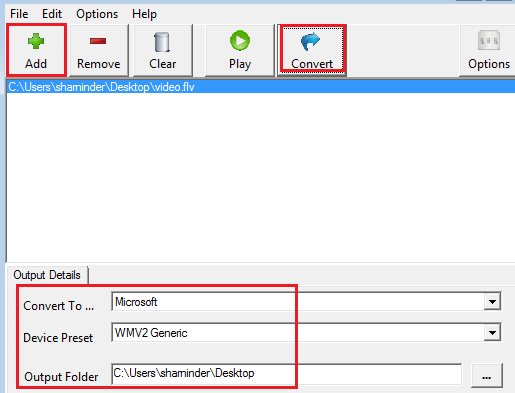This screenshot has width=515, height=393.
Task: Open the Edit menu
Action: (x=52, y=14)
